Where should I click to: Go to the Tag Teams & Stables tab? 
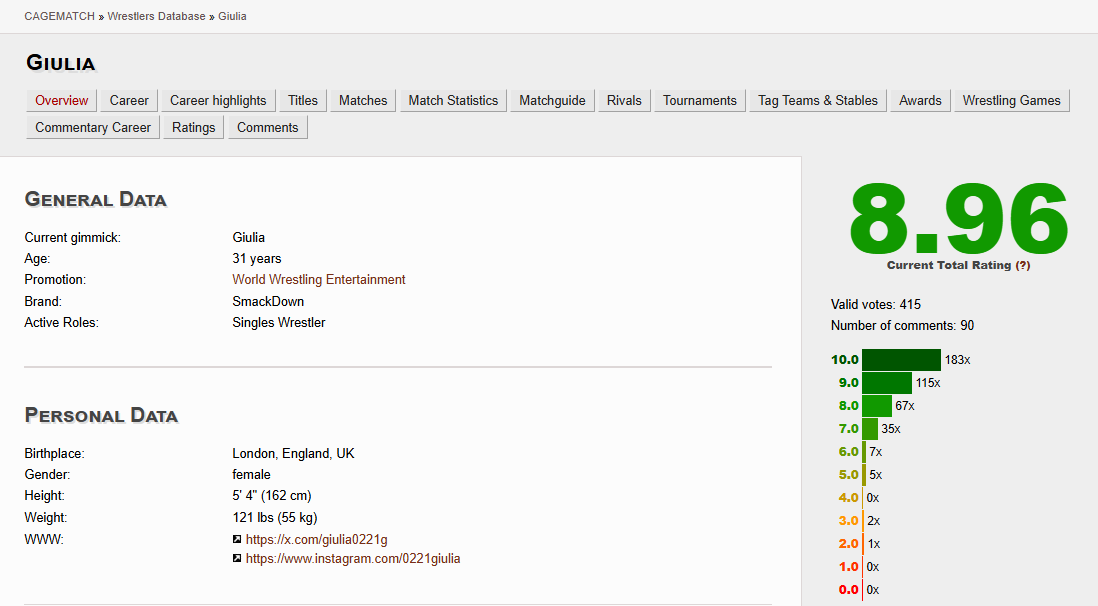pos(817,100)
